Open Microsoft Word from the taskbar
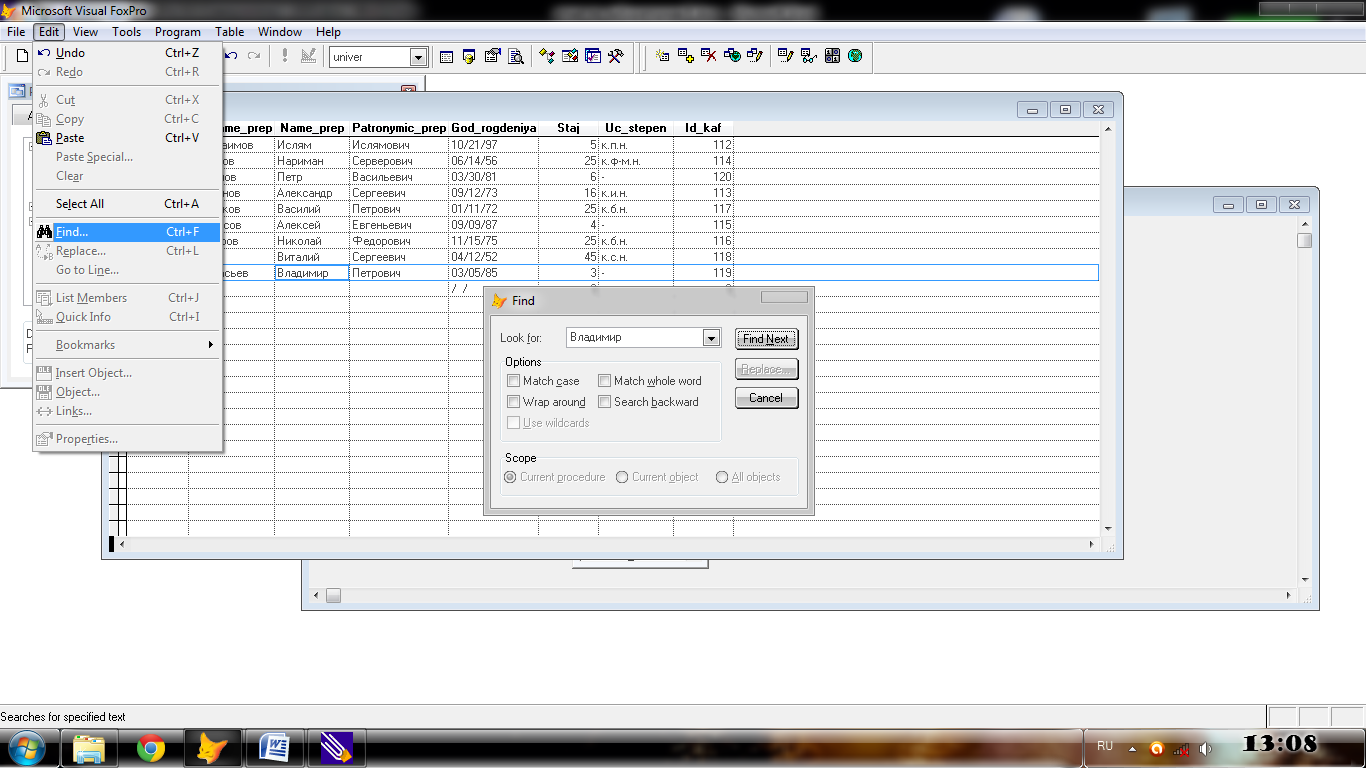 274,747
